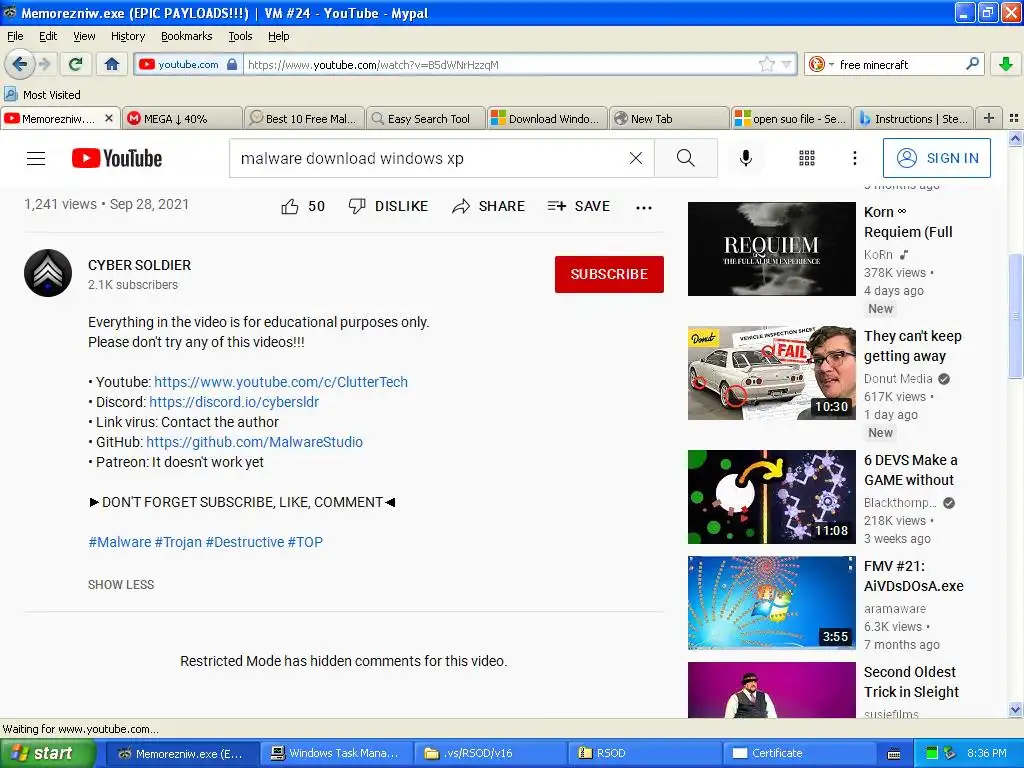The height and width of the screenshot is (768, 1024).
Task: Switch to the Instructions | Ste... tab
Action: click(913, 119)
